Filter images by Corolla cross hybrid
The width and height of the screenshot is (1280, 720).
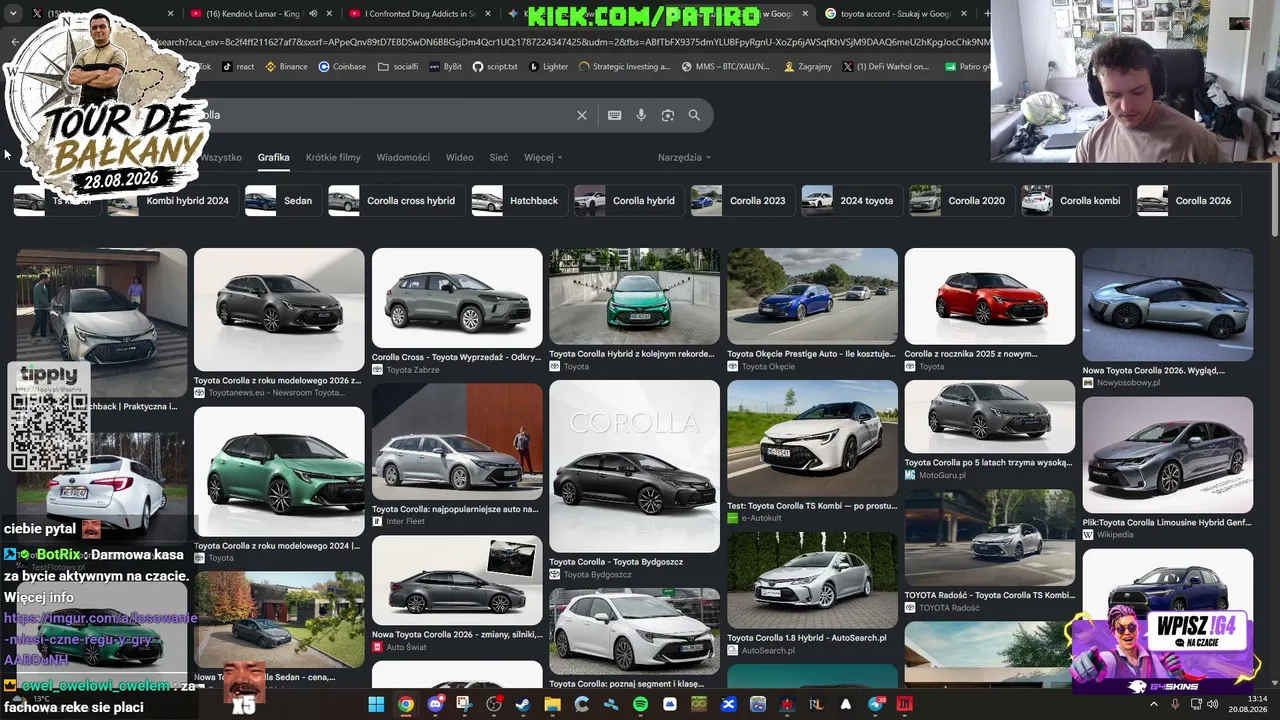396,200
